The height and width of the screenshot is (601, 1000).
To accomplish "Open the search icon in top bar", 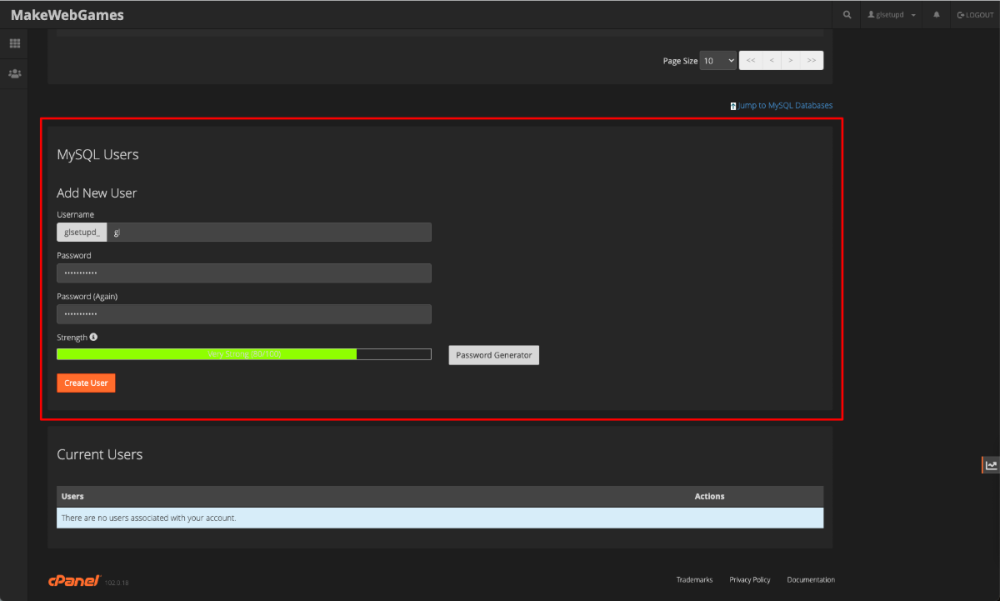I will (x=848, y=15).
